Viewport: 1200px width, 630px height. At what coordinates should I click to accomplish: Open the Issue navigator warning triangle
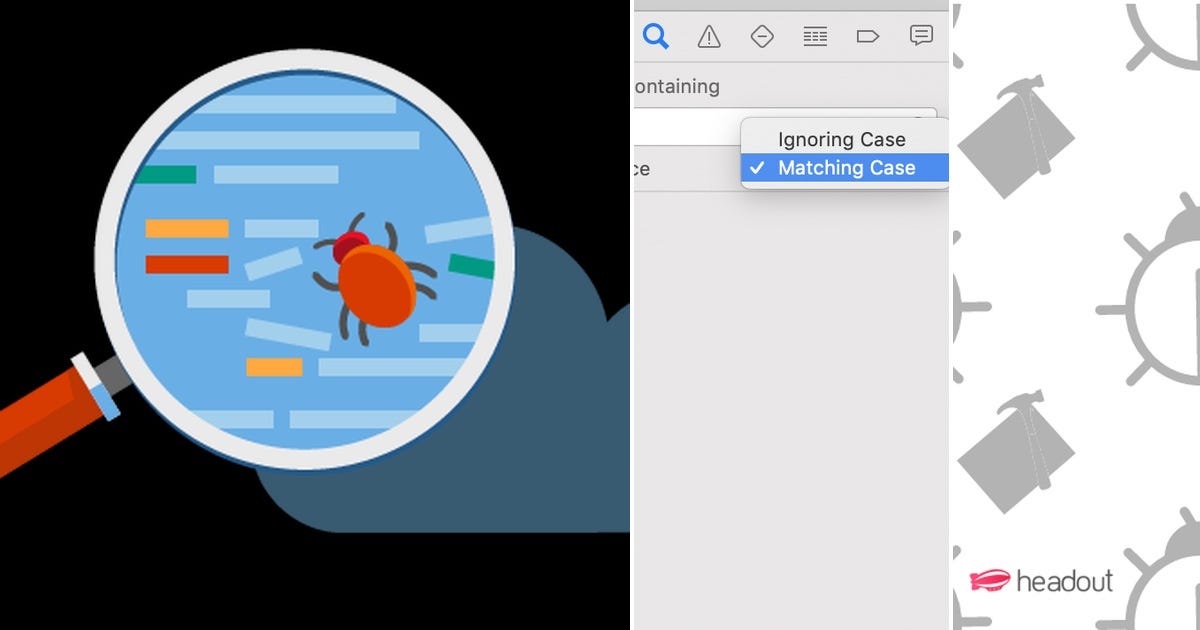[709, 36]
